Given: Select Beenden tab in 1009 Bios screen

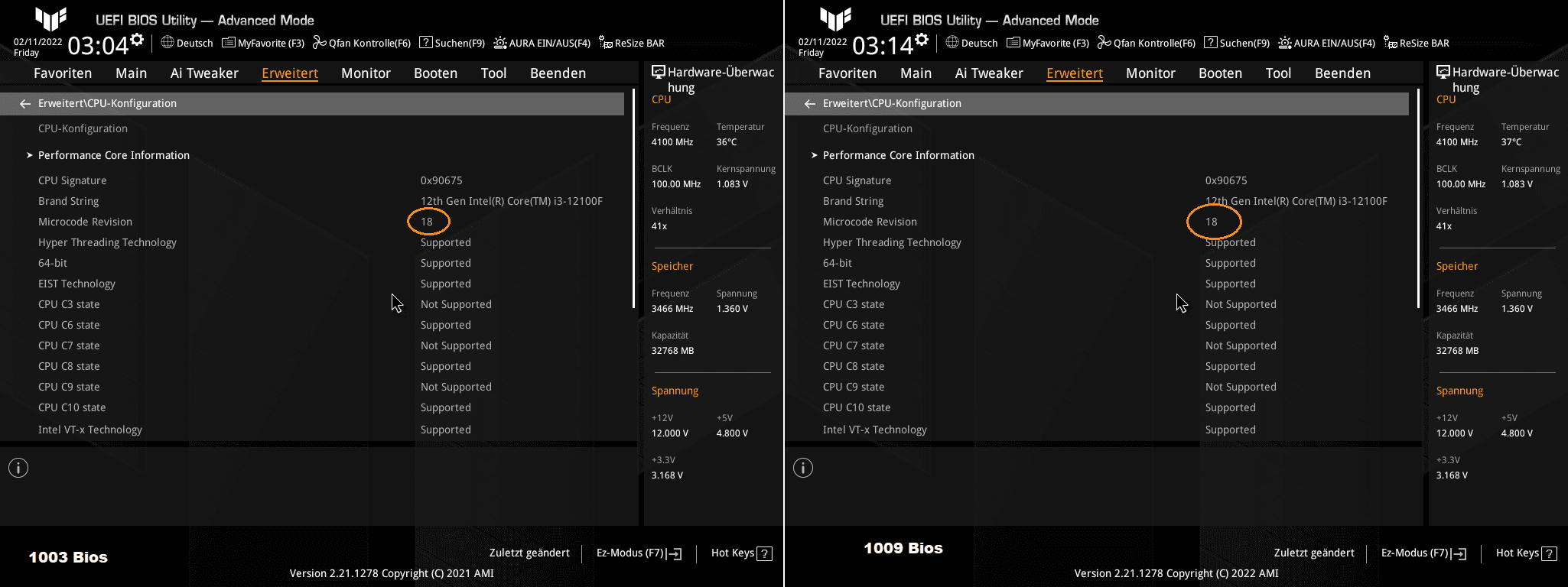Looking at the screenshot, I should tap(1343, 73).
